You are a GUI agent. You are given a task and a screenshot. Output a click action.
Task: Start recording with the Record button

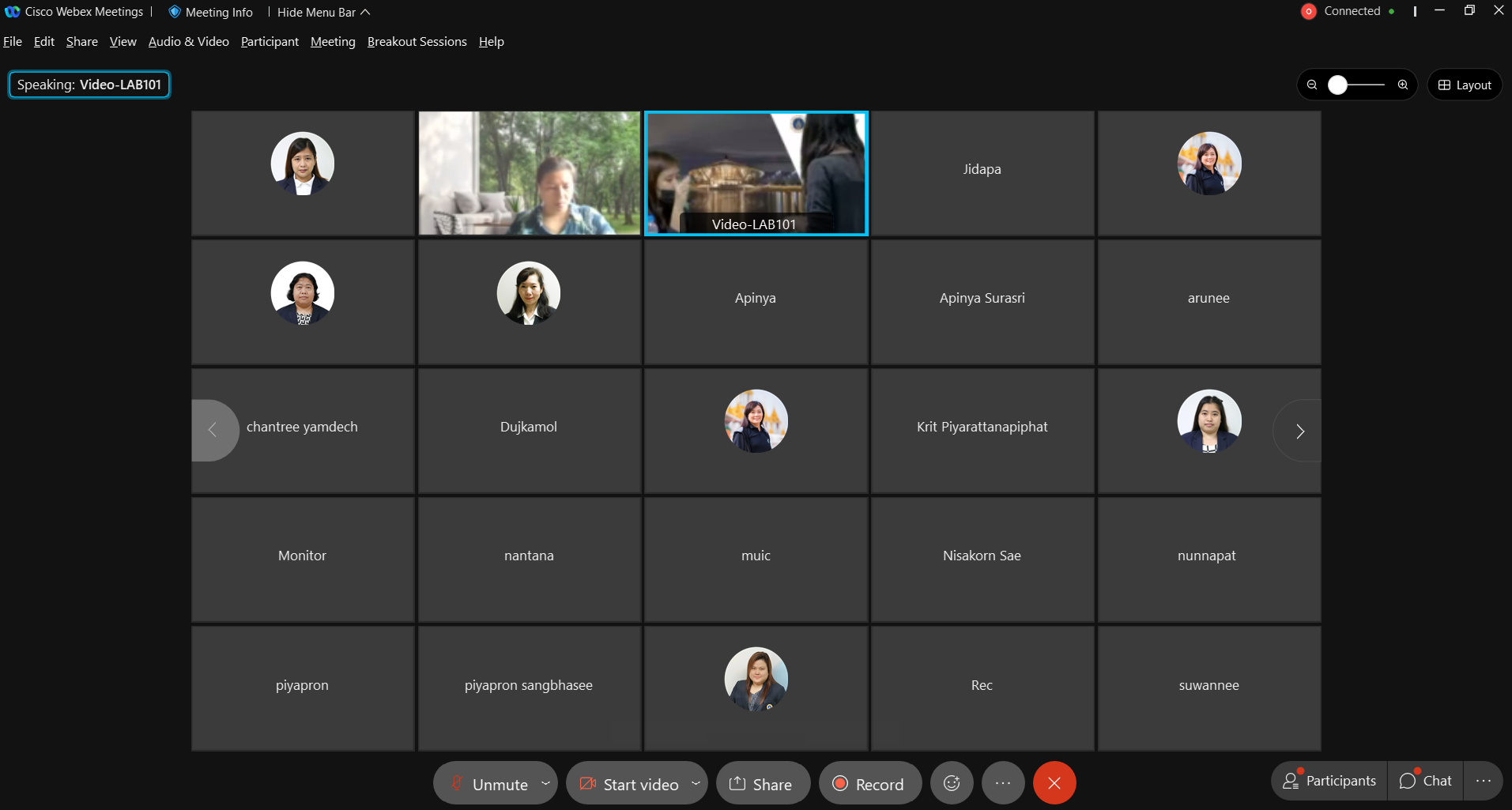[x=869, y=784]
